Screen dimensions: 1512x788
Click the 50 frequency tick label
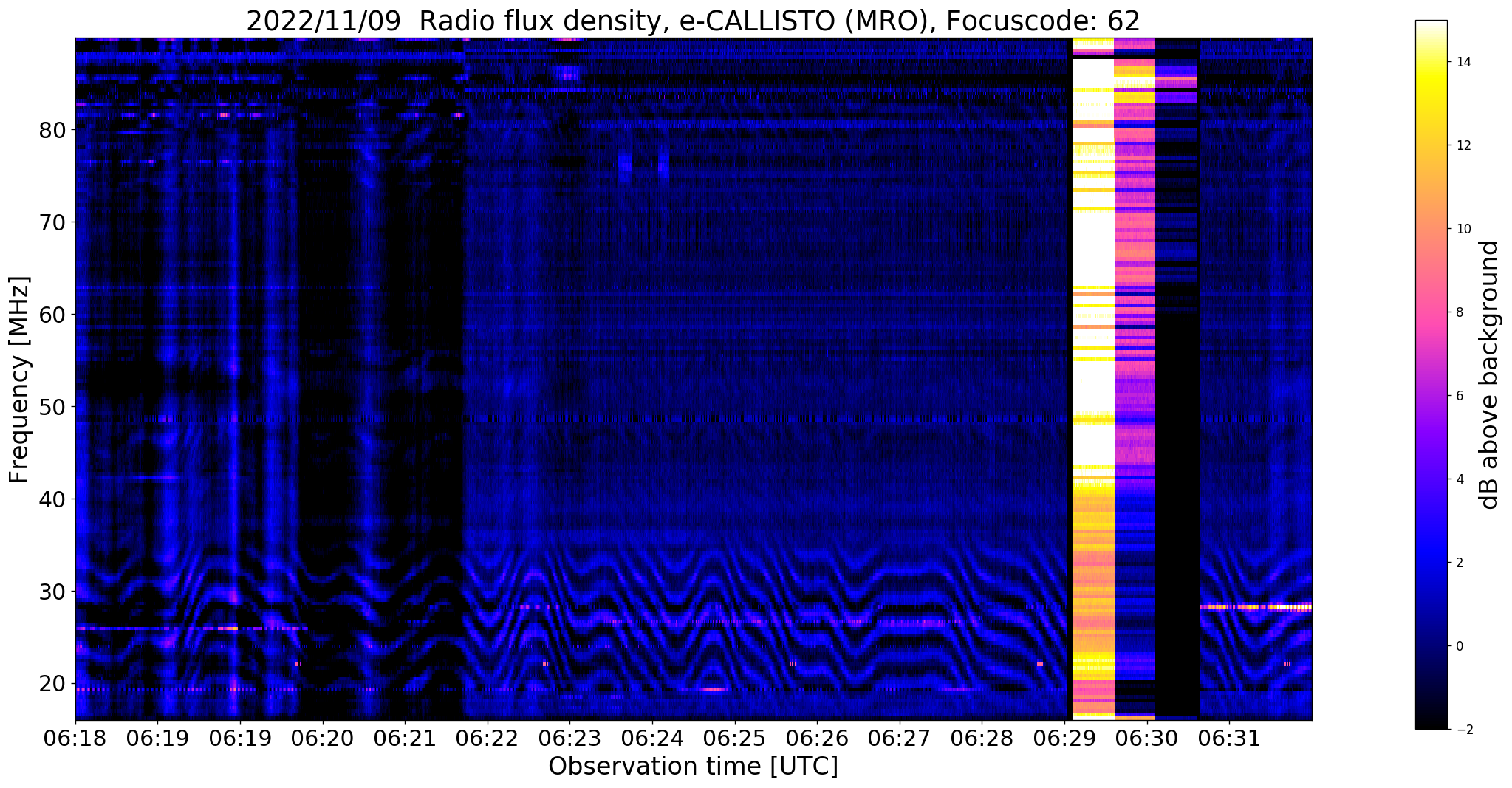pos(54,407)
